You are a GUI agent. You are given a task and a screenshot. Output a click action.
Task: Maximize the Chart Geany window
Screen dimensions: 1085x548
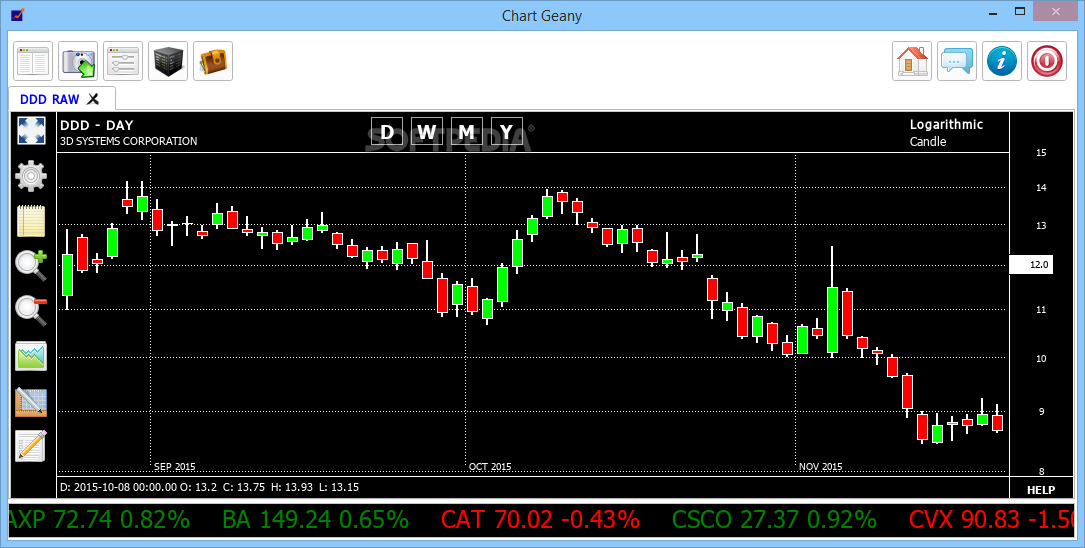pyautogui.click(x=1020, y=11)
